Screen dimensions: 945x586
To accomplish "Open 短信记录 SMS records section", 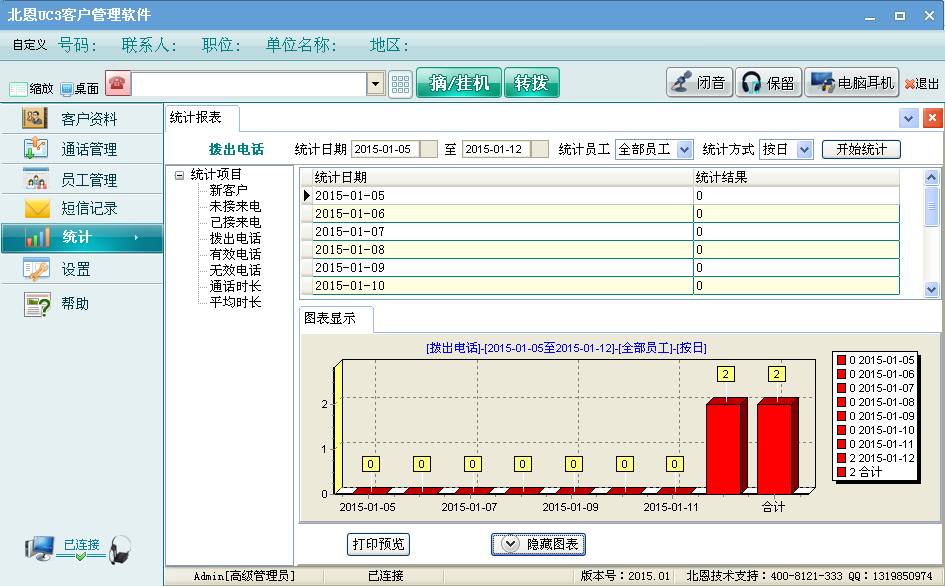I will tap(82, 209).
